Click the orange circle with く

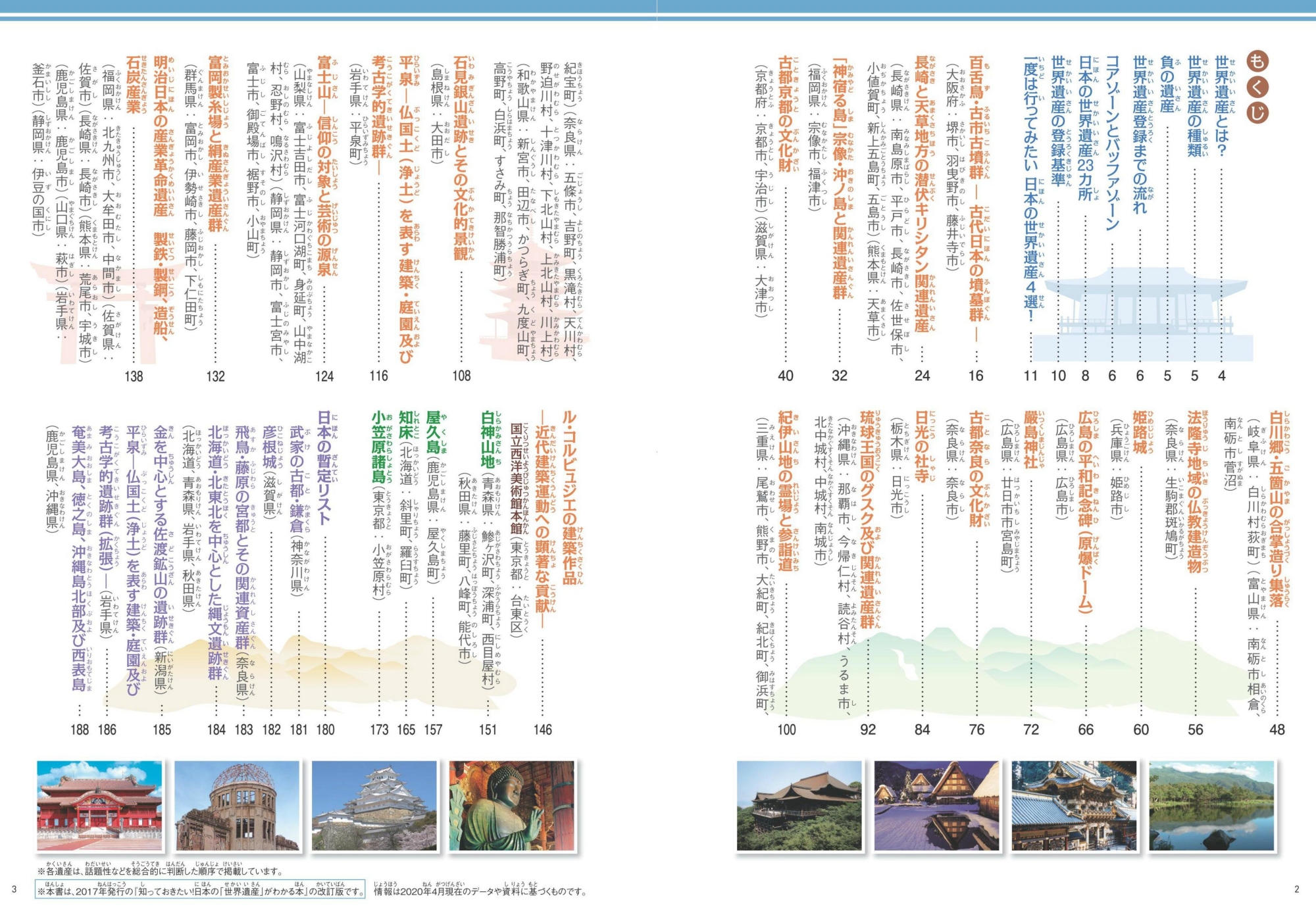tap(1258, 87)
